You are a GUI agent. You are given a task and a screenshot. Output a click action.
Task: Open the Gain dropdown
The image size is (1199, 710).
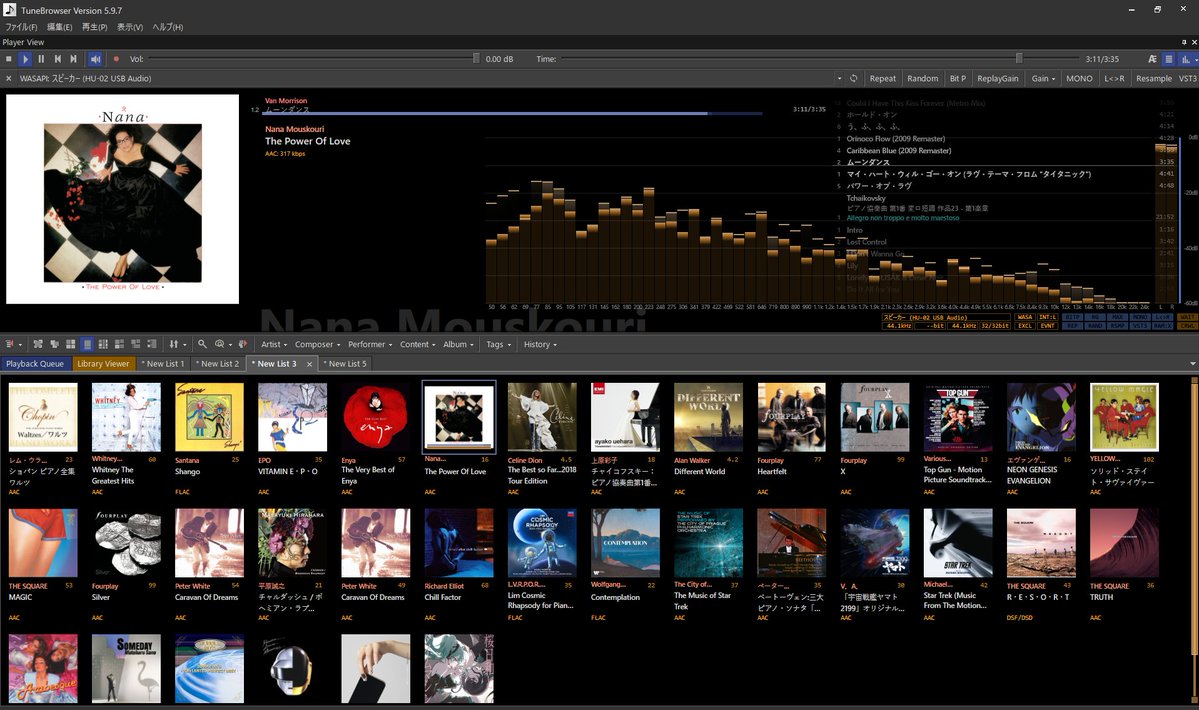(1043, 79)
